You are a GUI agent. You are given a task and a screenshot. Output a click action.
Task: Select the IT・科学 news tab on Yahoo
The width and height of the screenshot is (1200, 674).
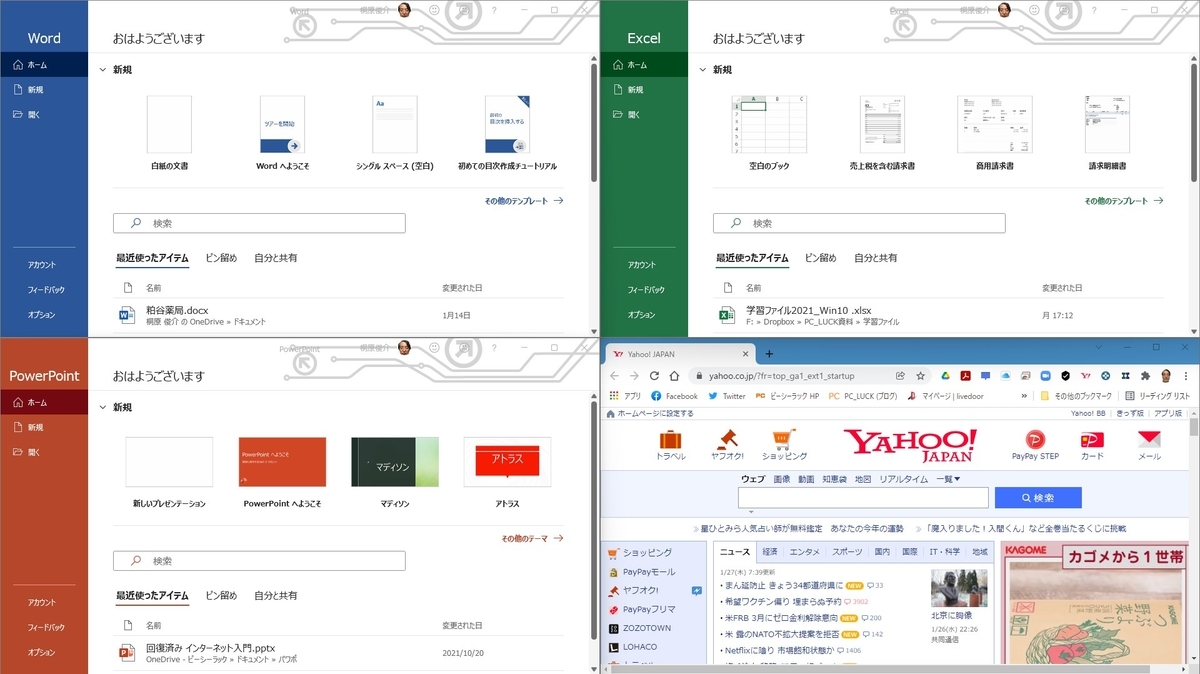pyautogui.click(x=944, y=552)
